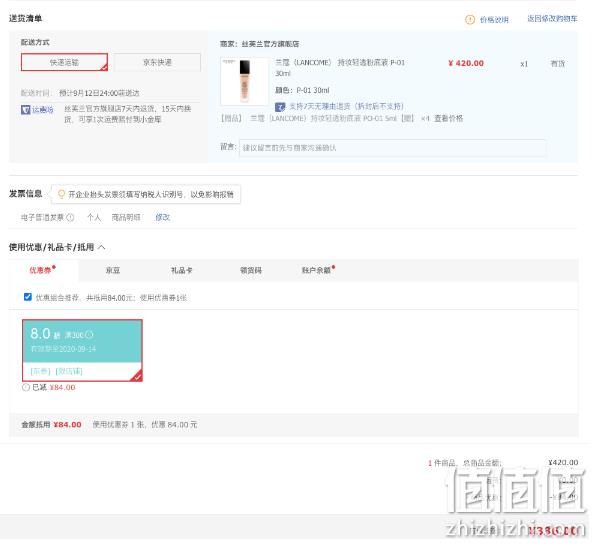The height and width of the screenshot is (546, 595).
Task: Click info icon beside electronic invoice
Action: point(70,217)
